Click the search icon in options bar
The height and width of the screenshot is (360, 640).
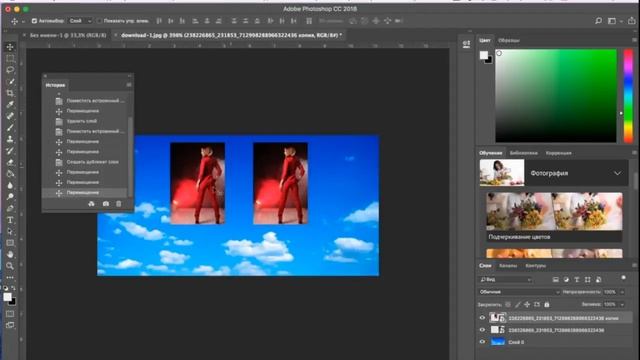(598, 21)
